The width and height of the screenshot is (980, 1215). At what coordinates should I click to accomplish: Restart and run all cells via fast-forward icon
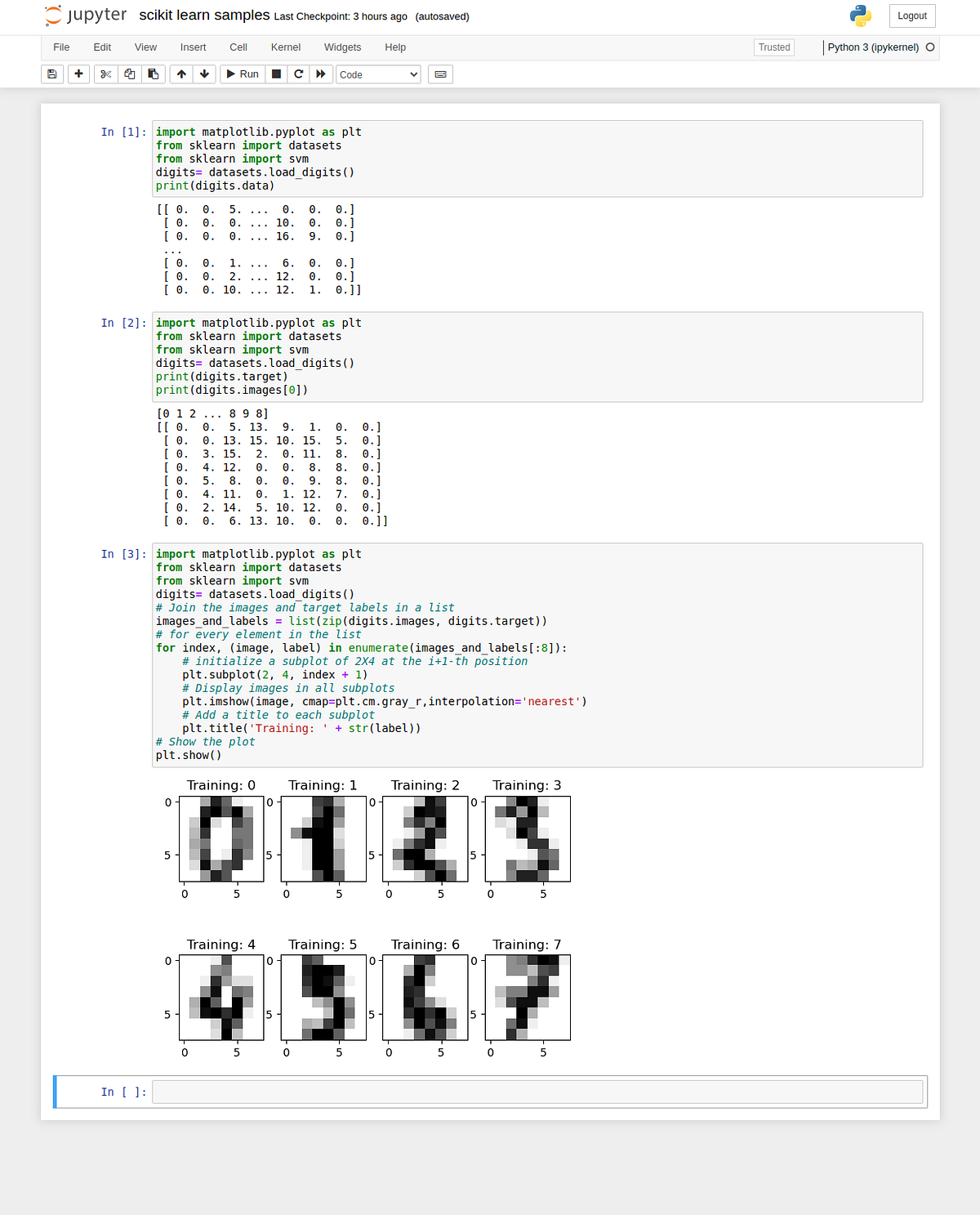pos(321,74)
